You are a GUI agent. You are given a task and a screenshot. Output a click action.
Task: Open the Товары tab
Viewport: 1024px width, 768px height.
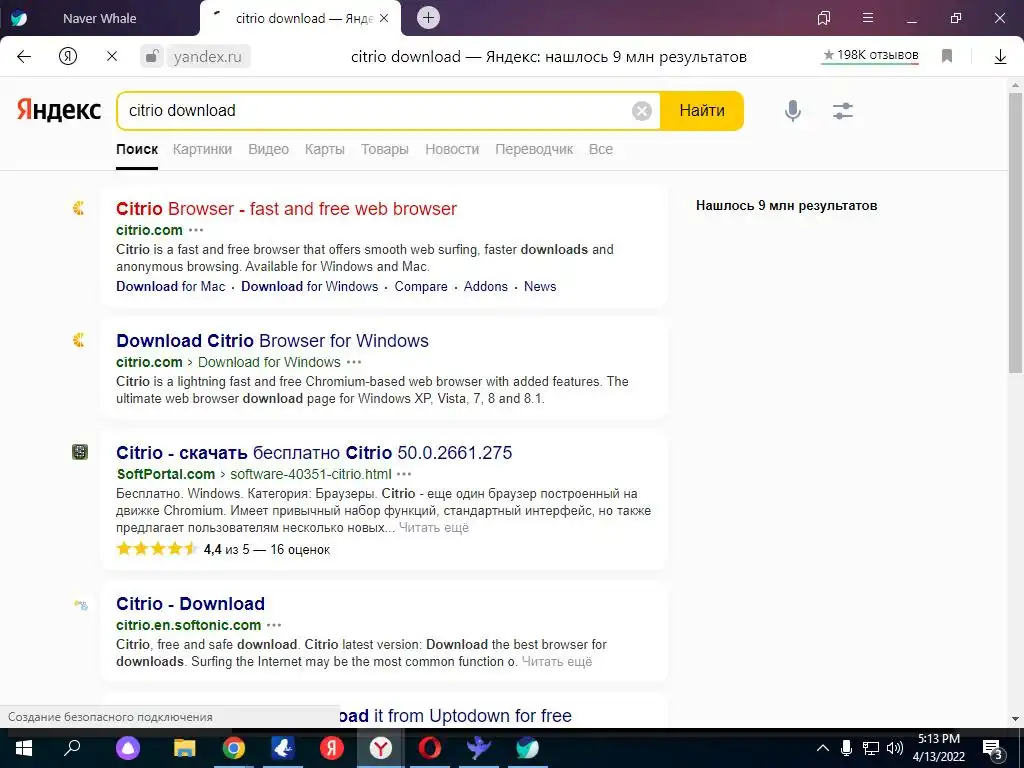385,149
